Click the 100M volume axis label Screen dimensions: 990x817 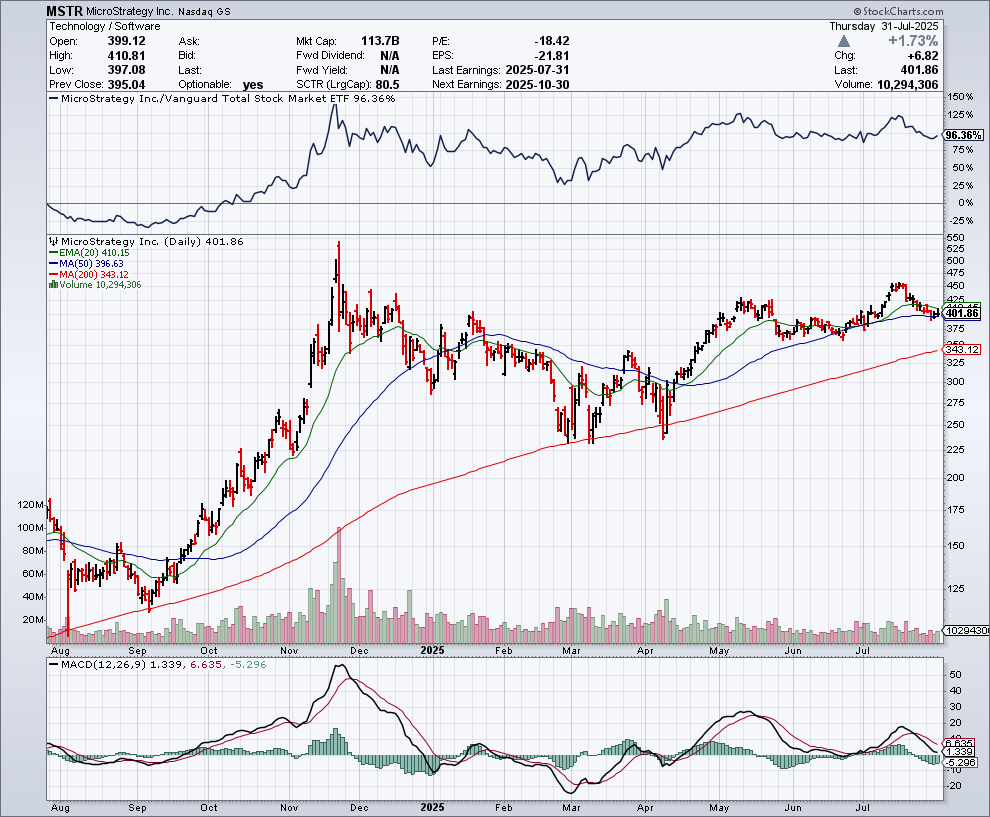point(31,528)
